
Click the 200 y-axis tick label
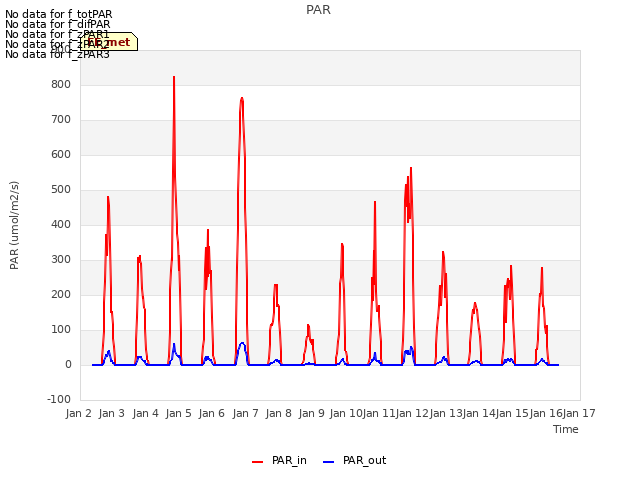coord(61,295)
